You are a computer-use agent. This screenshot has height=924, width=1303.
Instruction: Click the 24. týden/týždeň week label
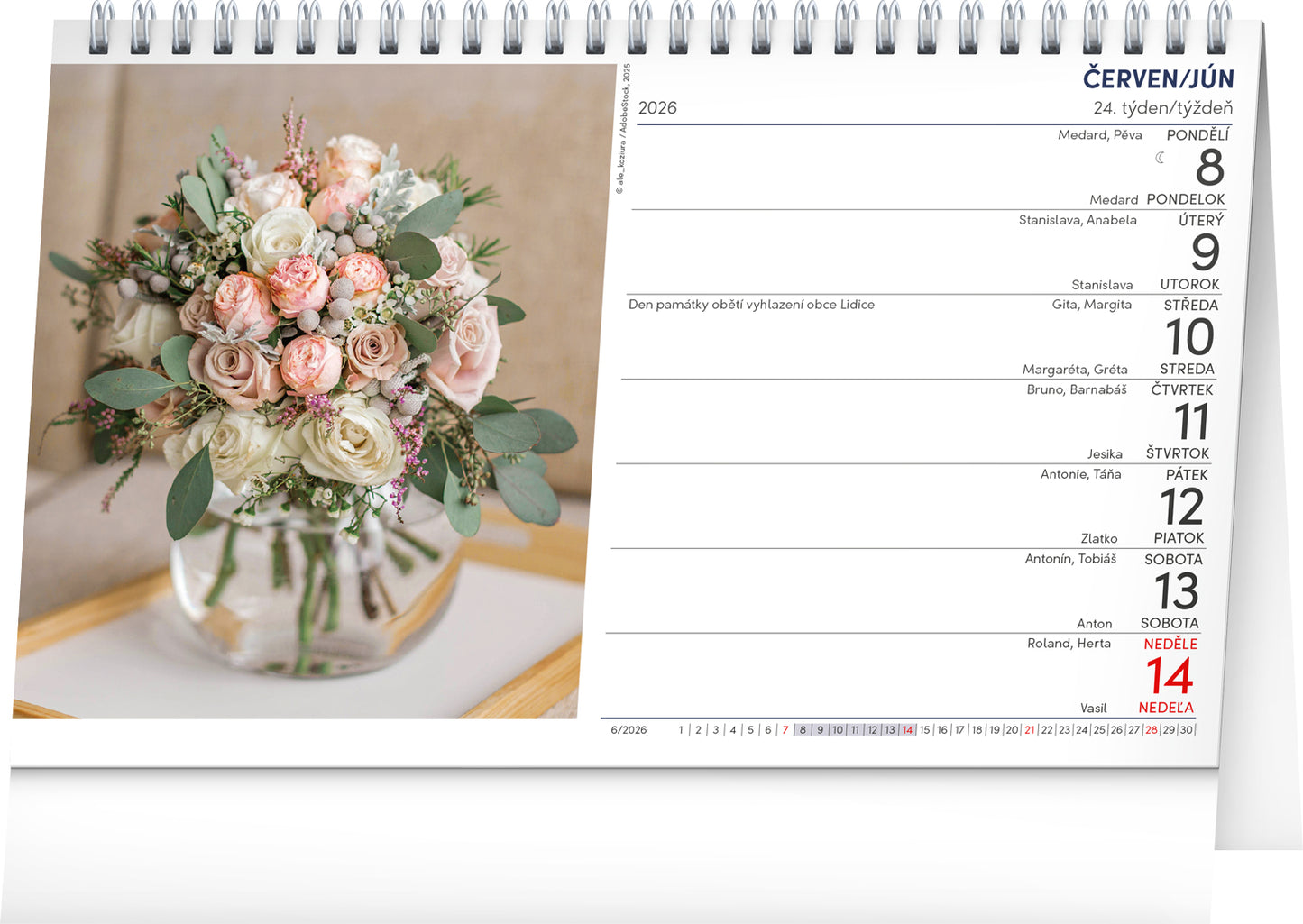coord(1162,108)
